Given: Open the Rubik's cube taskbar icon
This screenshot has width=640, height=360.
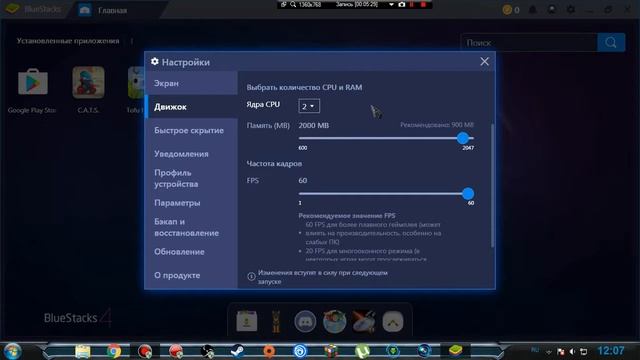Looking at the screenshot, I should coord(331,351).
